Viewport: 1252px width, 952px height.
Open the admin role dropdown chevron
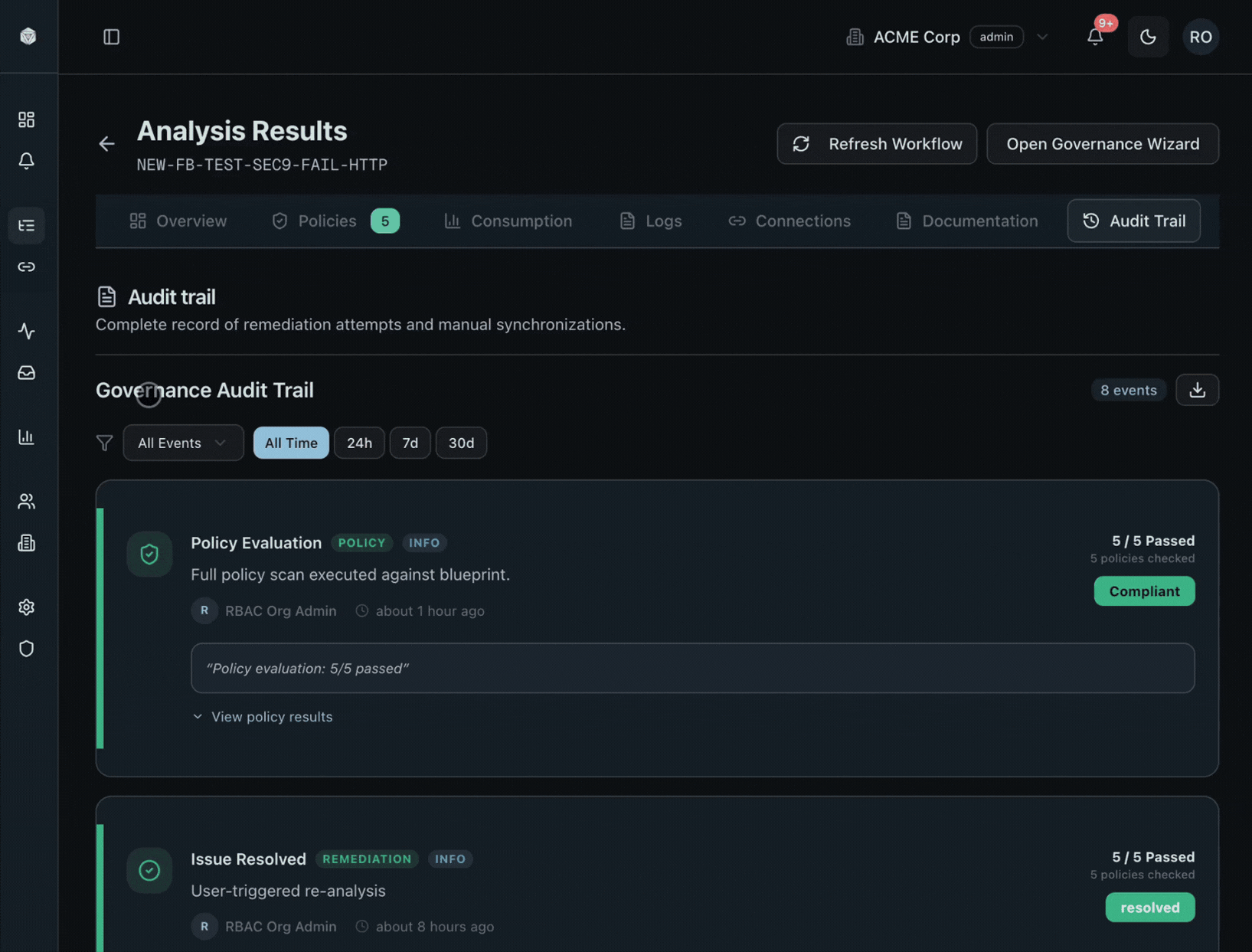pyautogui.click(x=1043, y=36)
